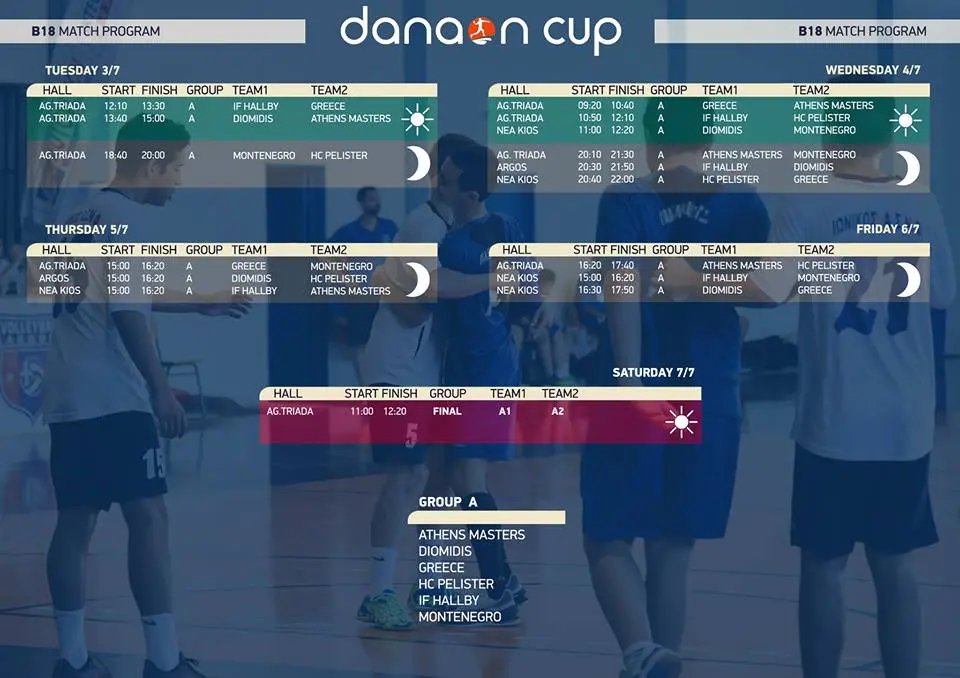Viewport: 960px width, 678px height.
Task: Click Tuesday's 13:40 start time
Action: click(x=115, y=118)
